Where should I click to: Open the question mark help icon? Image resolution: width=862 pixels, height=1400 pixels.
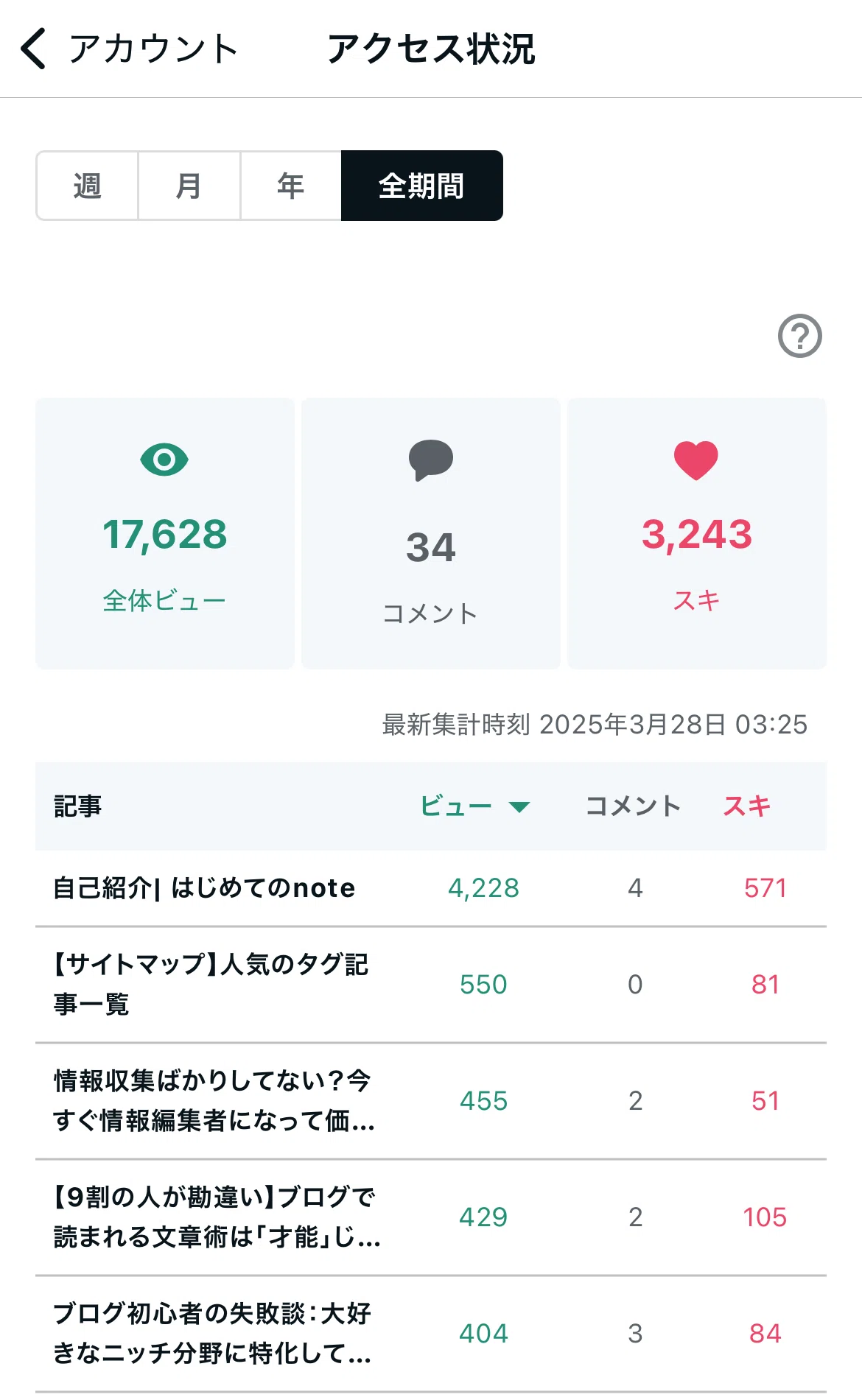[x=799, y=336]
